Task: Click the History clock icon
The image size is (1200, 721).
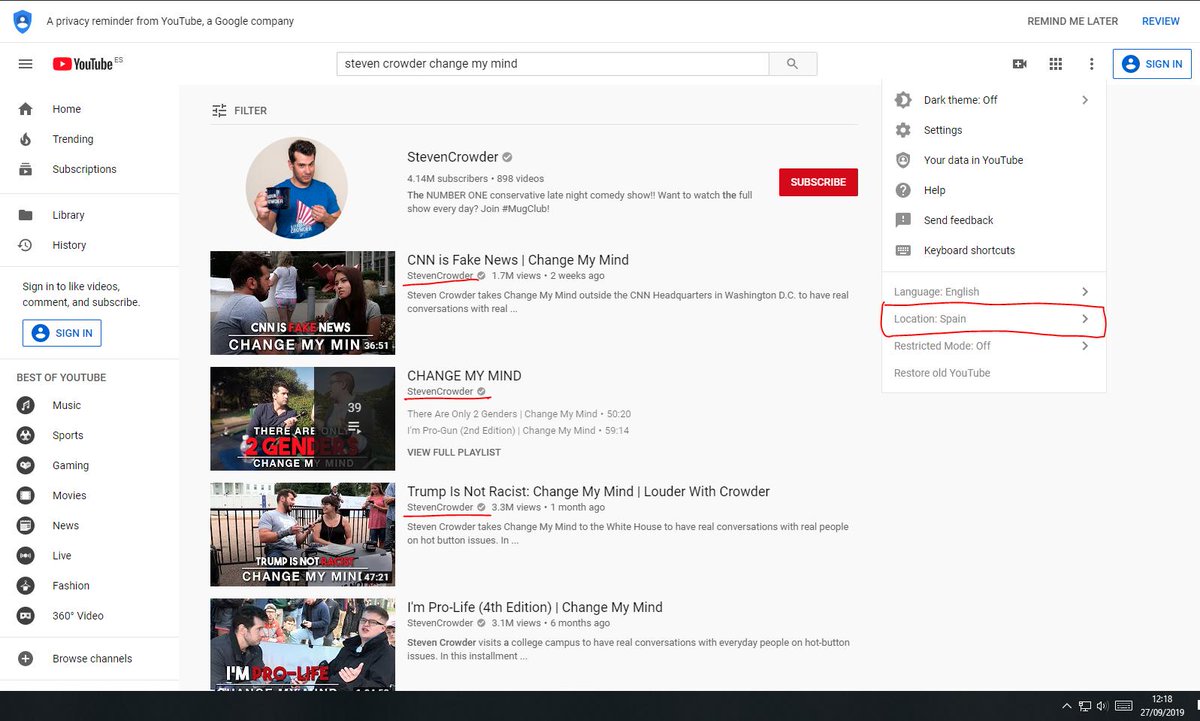Action: (26, 245)
